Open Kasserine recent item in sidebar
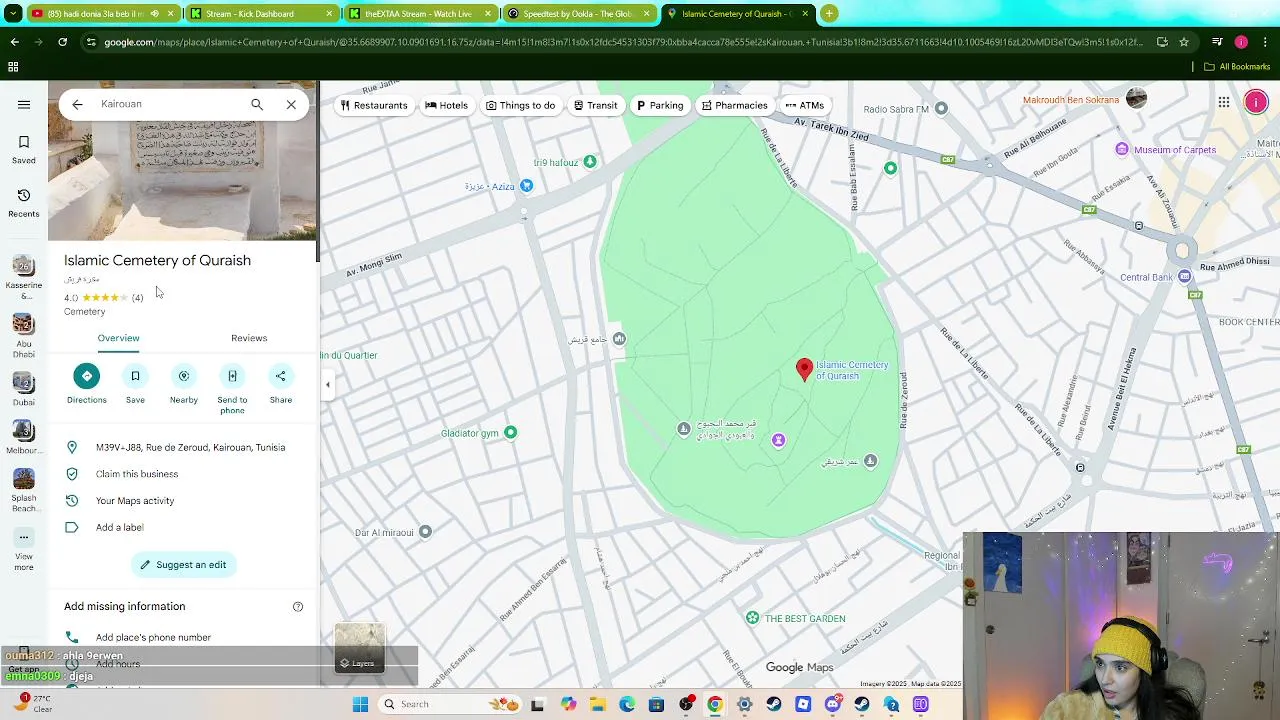The width and height of the screenshot is (1280, 720). (x=24, y=277)
